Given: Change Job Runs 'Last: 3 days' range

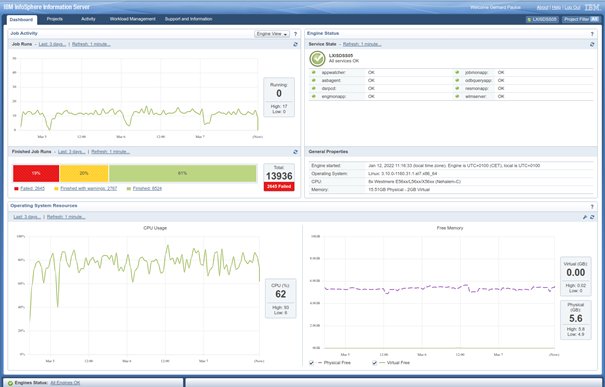Looking at the screenshot, I should pyautogui.click(x=52, y=44).
